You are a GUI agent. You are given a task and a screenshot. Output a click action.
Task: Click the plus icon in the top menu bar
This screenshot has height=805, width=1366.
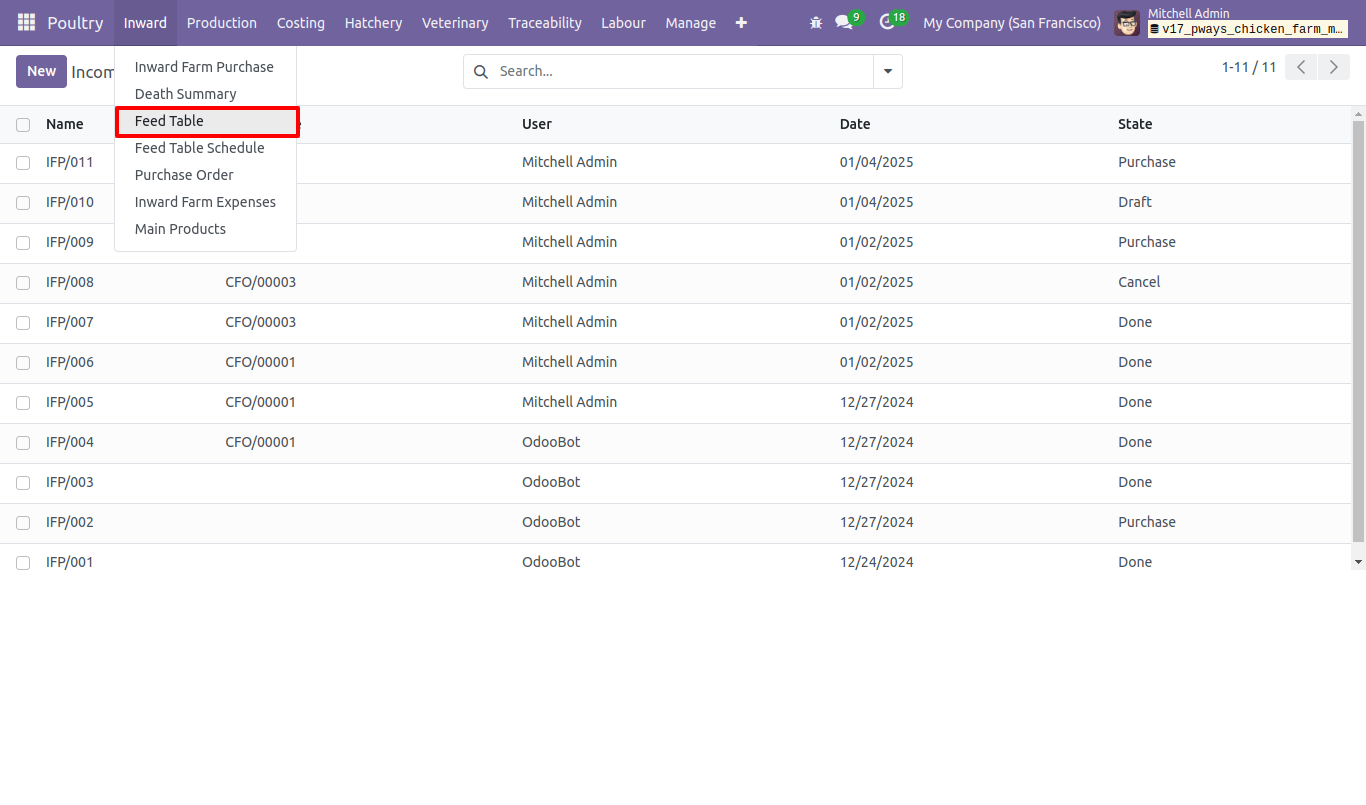[x=741, y=22]
